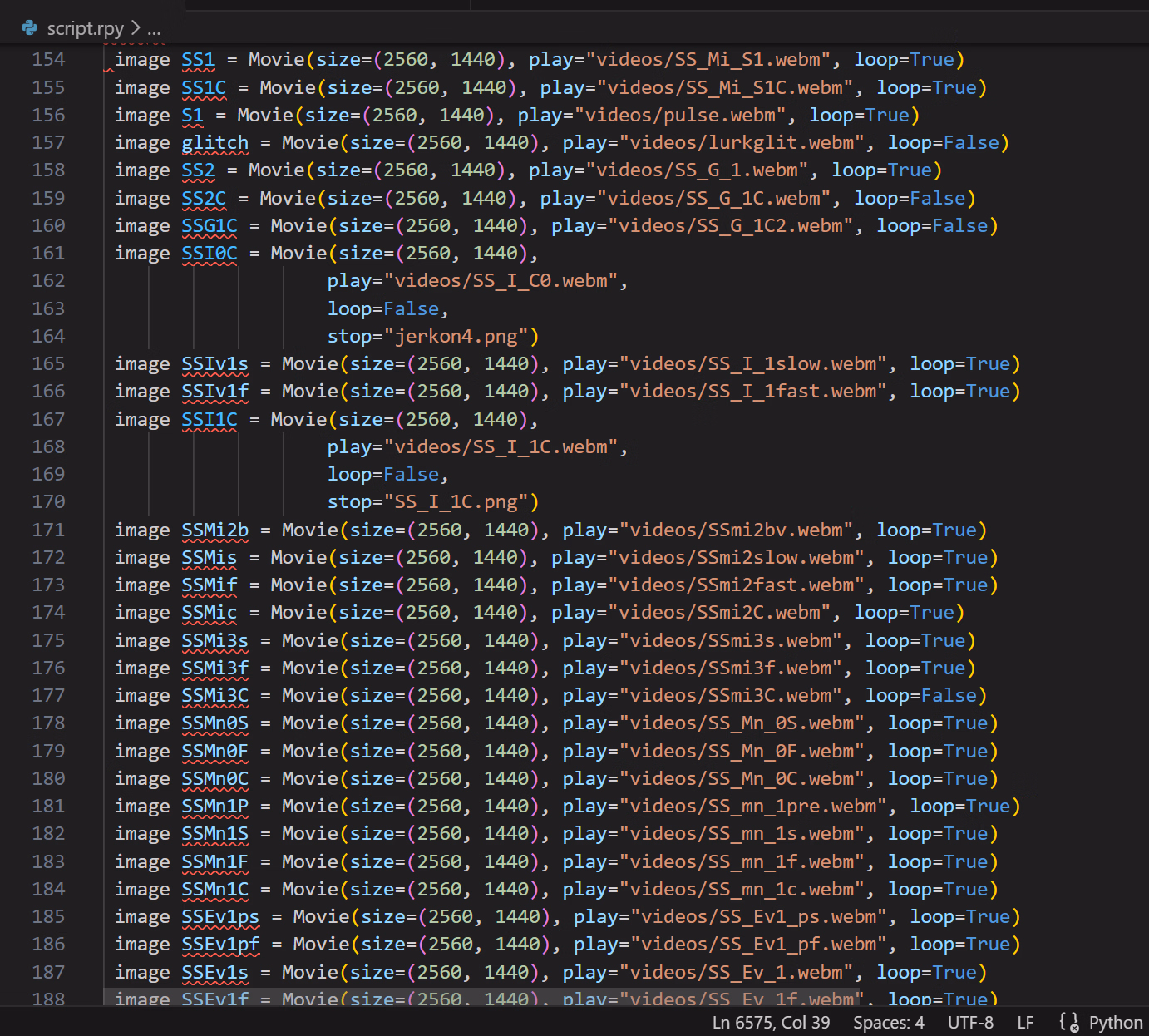Viewport: 1149px width, 1036px height.
Task: Place cursor on the underlined name glitch
Action: click(215, 143)
